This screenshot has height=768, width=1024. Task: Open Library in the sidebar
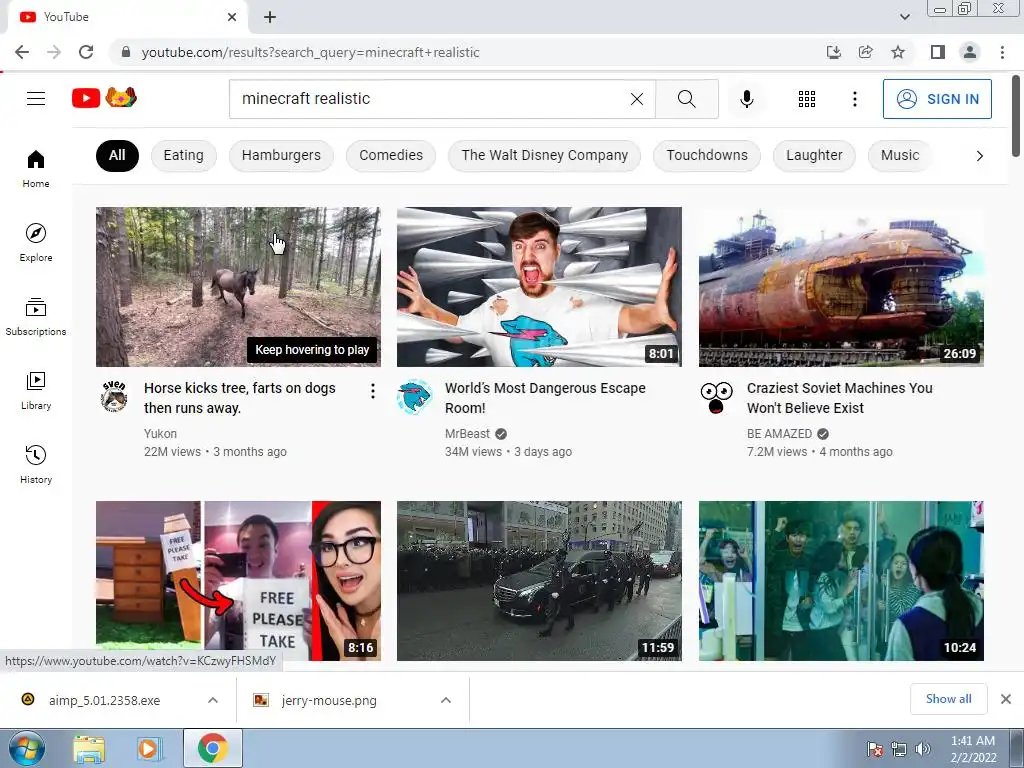click(36, 390)
